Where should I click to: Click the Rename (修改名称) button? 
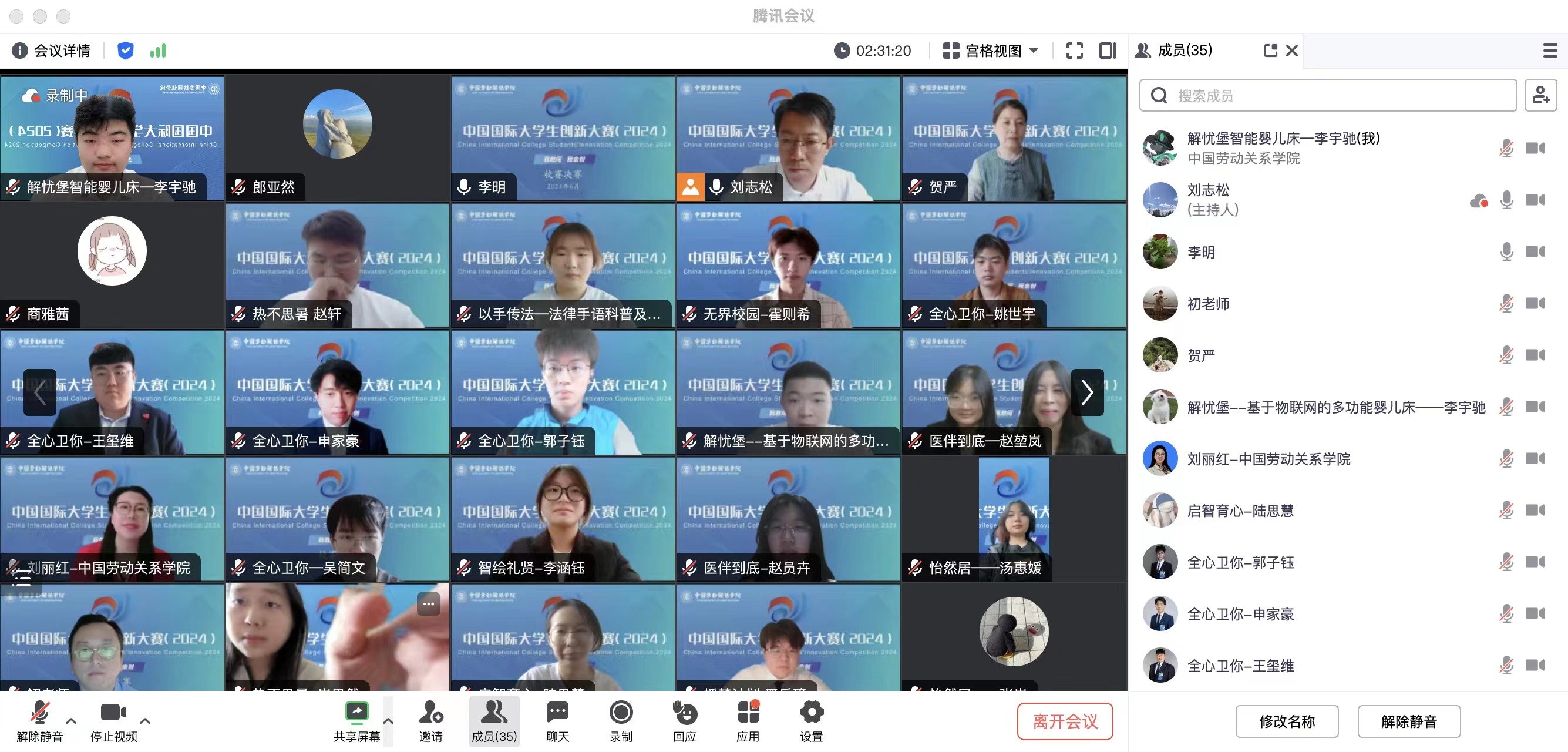pyautogui.click(x=1286, y=721)
